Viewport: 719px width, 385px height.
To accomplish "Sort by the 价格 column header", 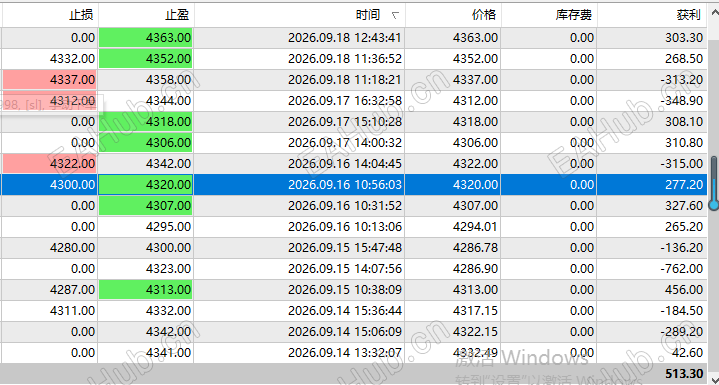I will (x=453, y=15).
